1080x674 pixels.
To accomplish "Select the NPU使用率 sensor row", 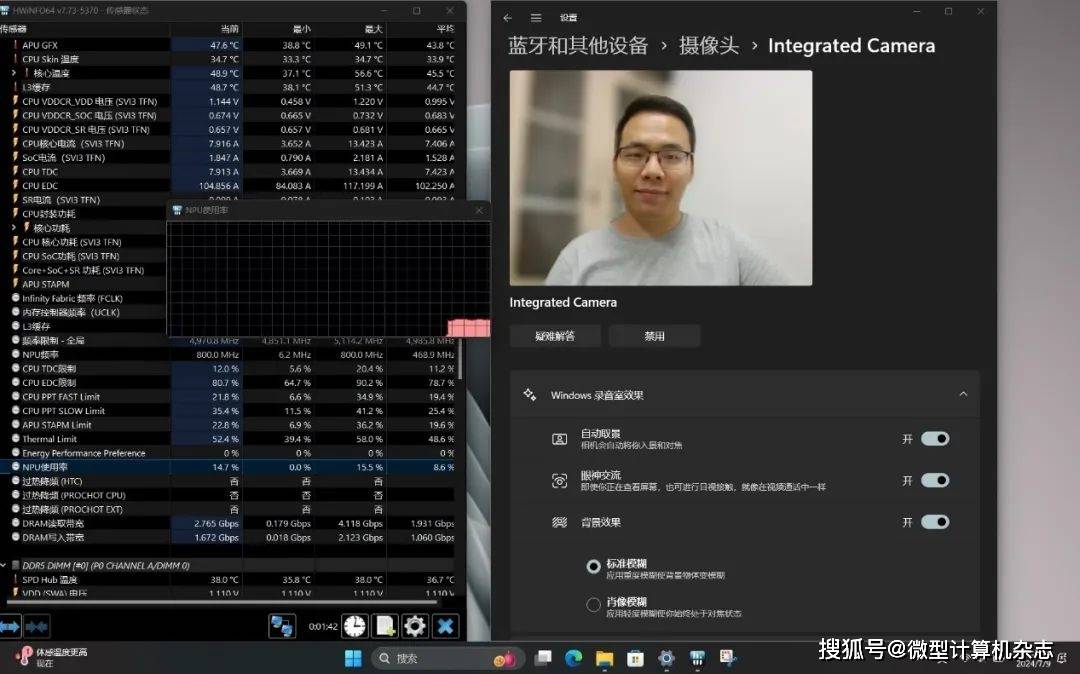I will tap(228, 467).
